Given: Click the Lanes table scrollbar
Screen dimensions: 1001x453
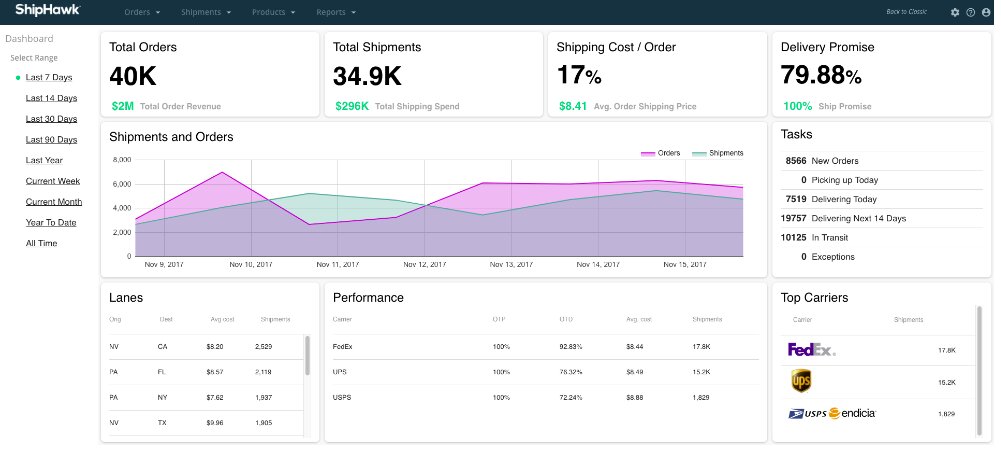Looking at the screenshot, I should (x=307, y=356).
